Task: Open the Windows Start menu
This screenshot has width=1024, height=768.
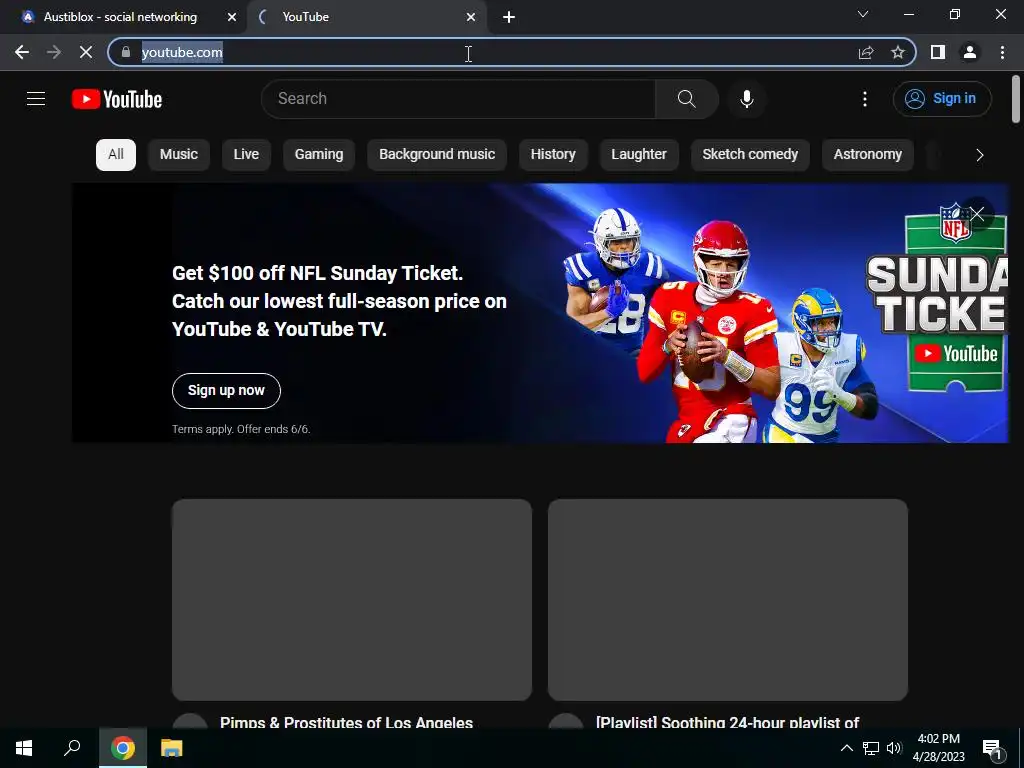Action: (x=24, y=748)
